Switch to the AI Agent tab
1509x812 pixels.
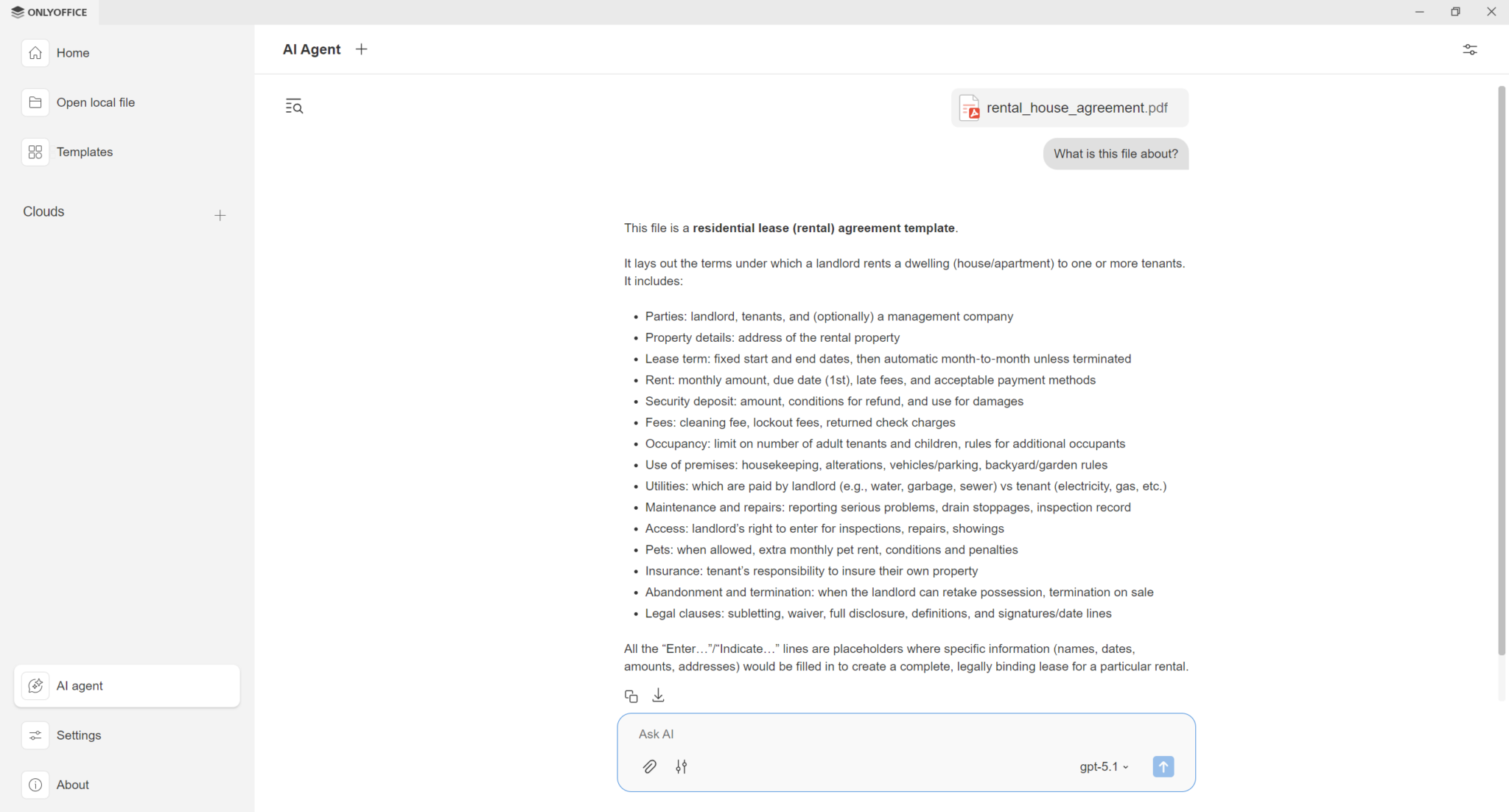click(x=311, y=49)
